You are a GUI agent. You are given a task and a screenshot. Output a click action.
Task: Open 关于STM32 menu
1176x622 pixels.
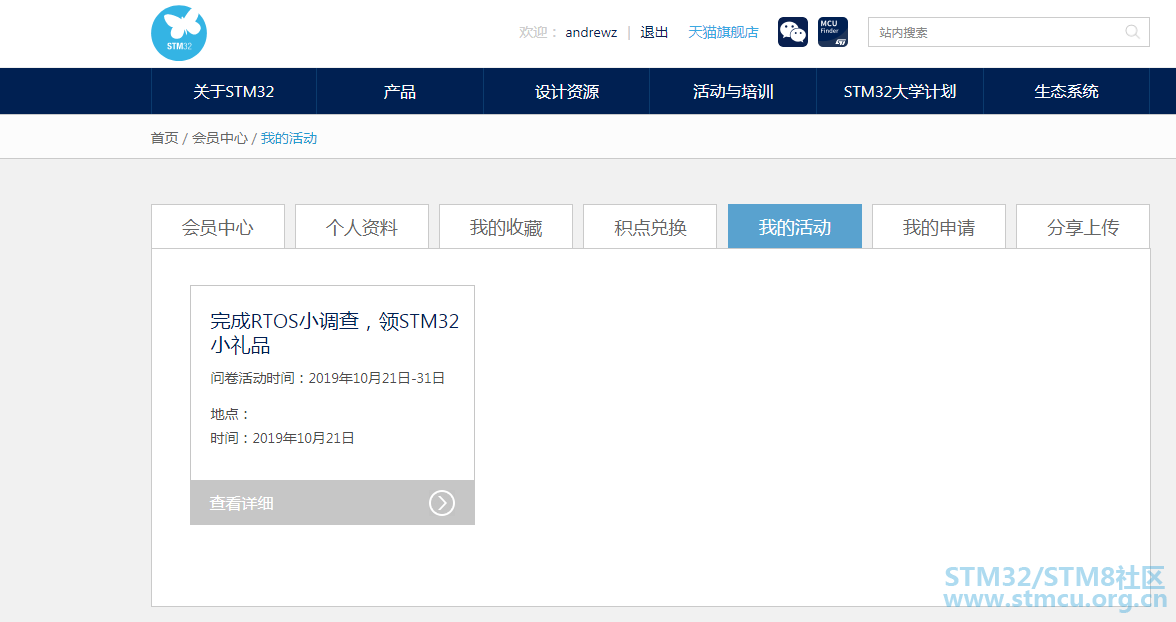[233, 92]
